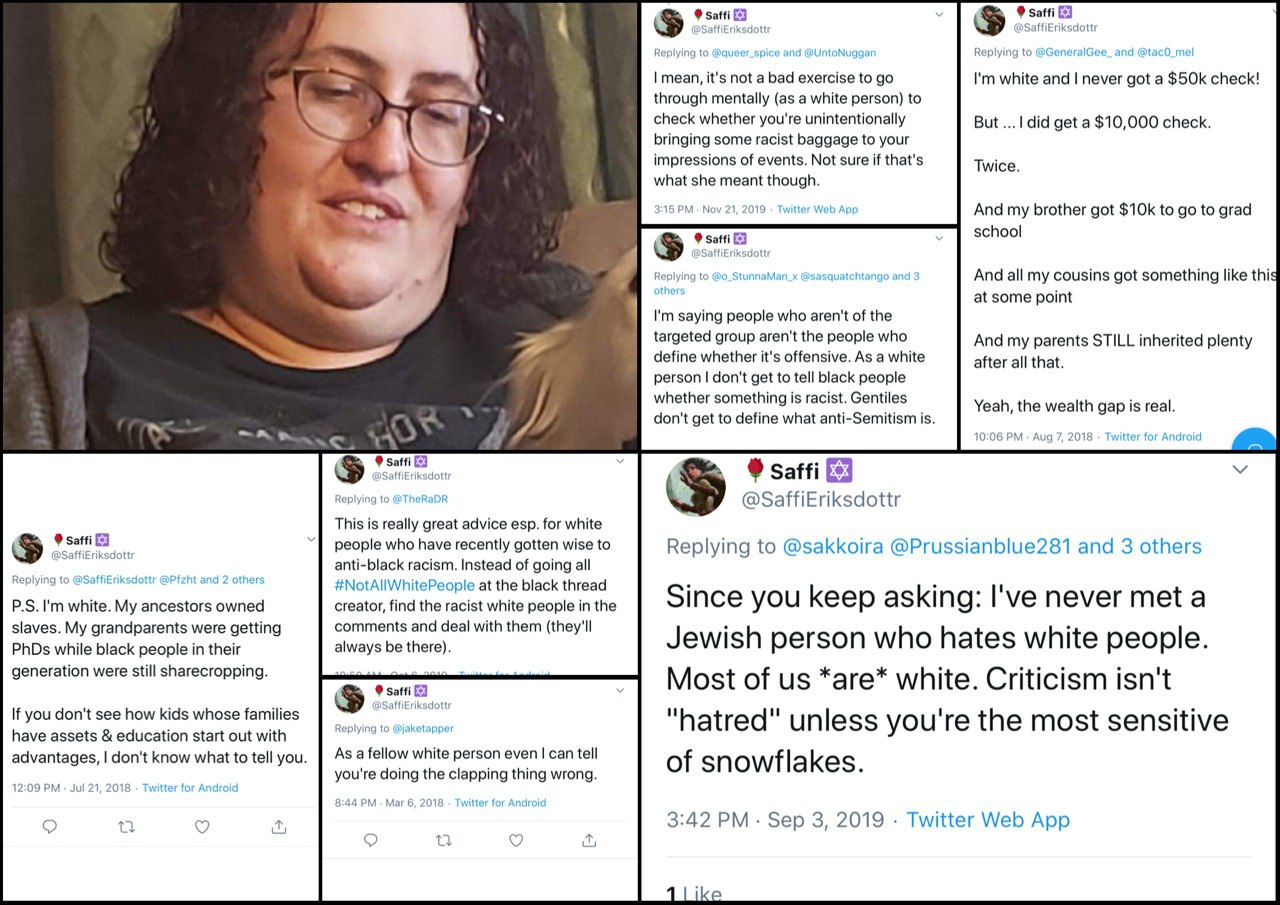Viewport: 1280px width, 905px height.
Task: Like the Jul 21, 2018 tweet
Action: click(x=202, y=826)
